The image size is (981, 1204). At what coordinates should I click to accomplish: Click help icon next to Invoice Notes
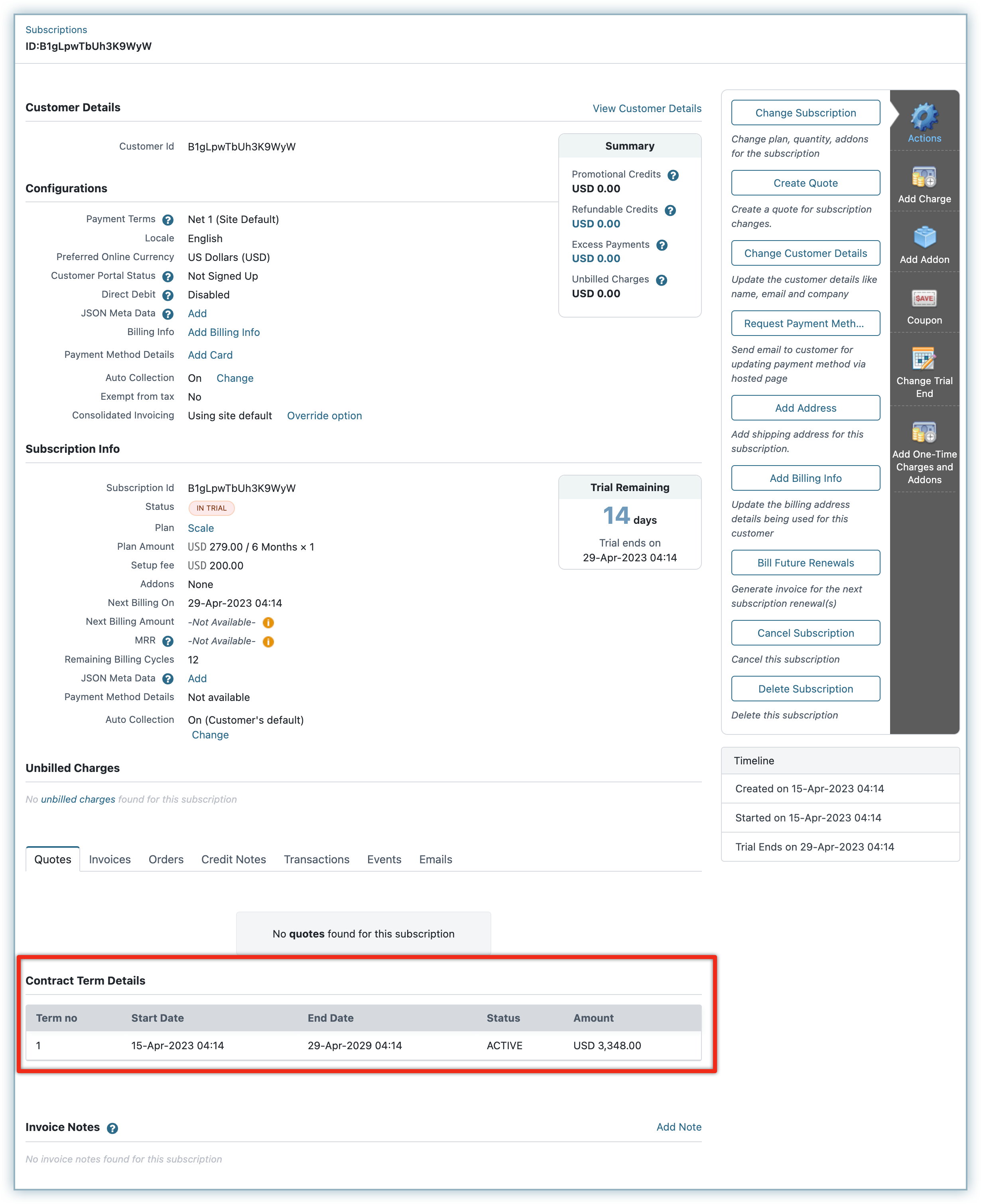[112, 1128]
